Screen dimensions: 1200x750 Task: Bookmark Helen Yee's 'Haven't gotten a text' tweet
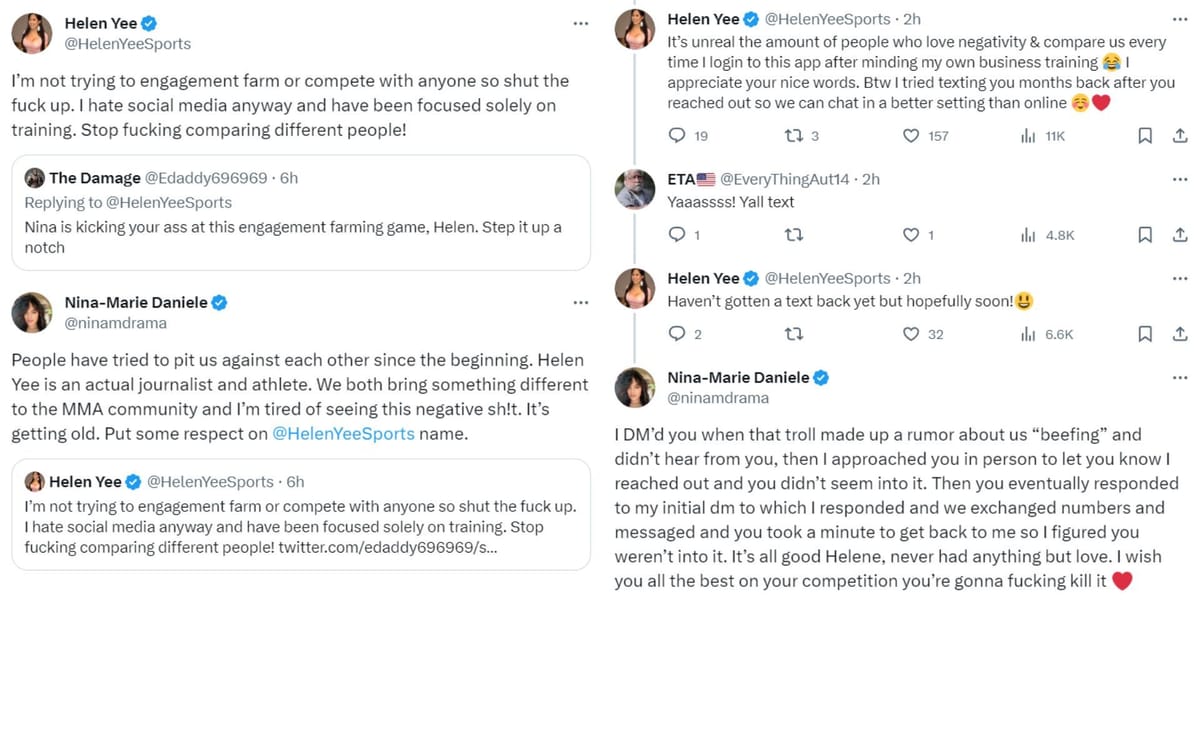(1144, 334)
